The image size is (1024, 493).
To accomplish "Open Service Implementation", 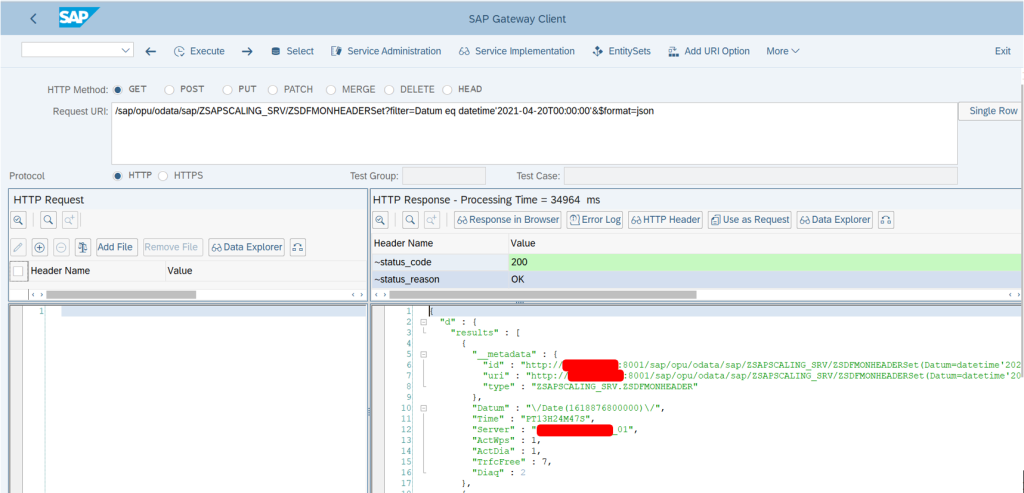I will pos(517,51).
